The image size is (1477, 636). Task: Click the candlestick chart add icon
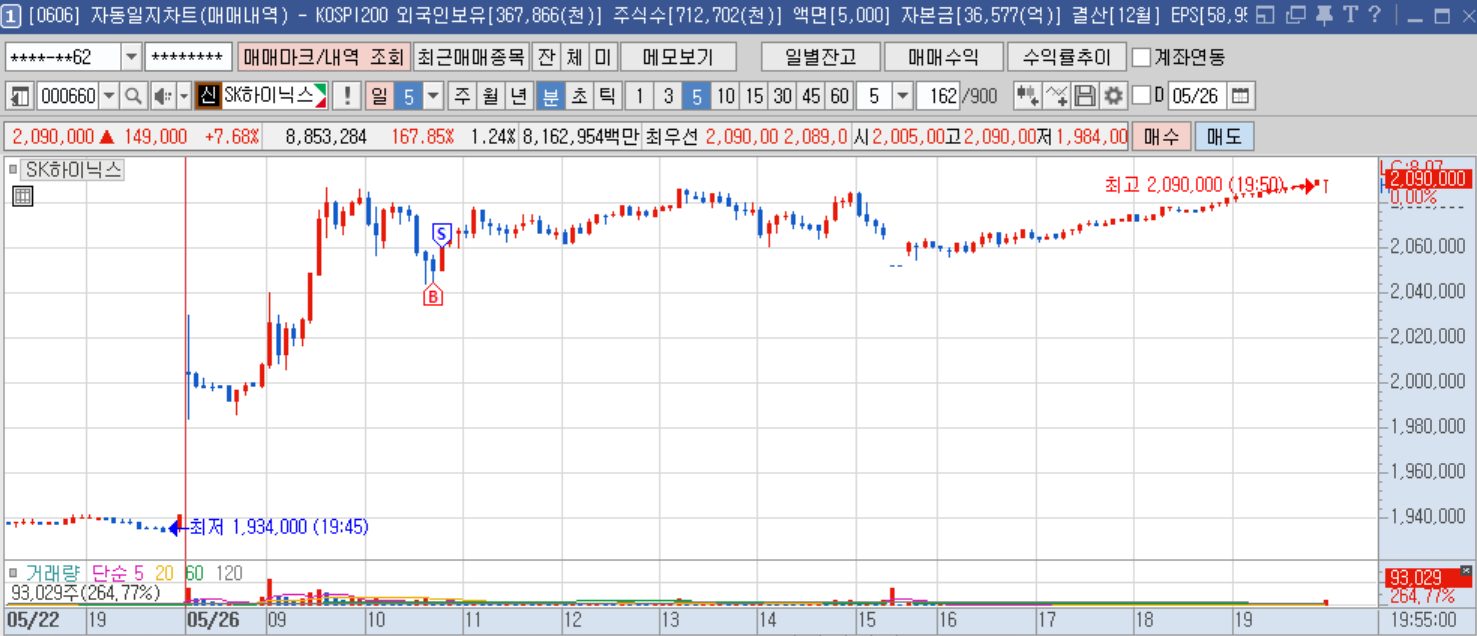pyautogui.click(x=1027, y=96)
